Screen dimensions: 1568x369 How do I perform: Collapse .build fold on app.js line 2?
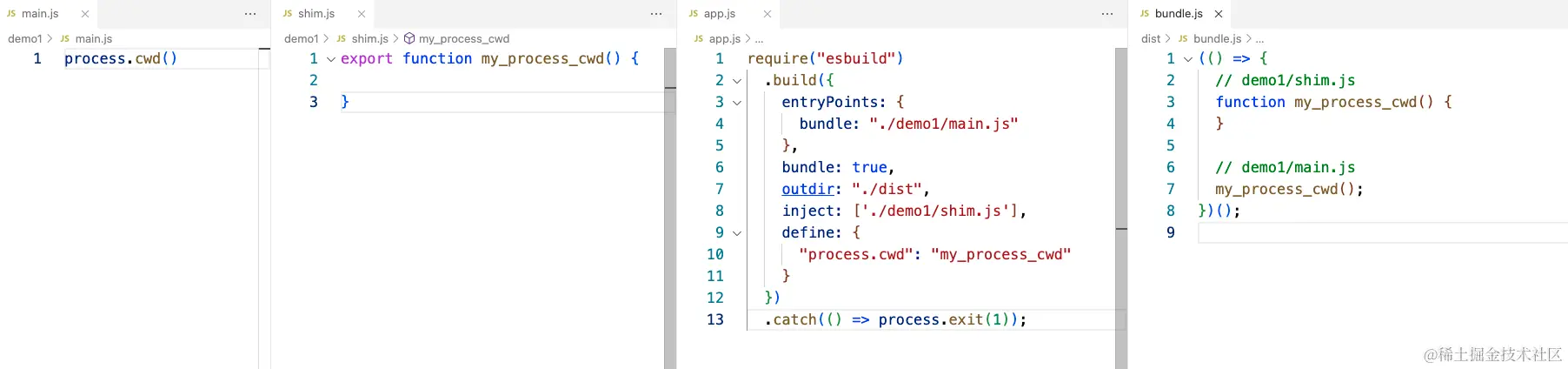point(737,81)
